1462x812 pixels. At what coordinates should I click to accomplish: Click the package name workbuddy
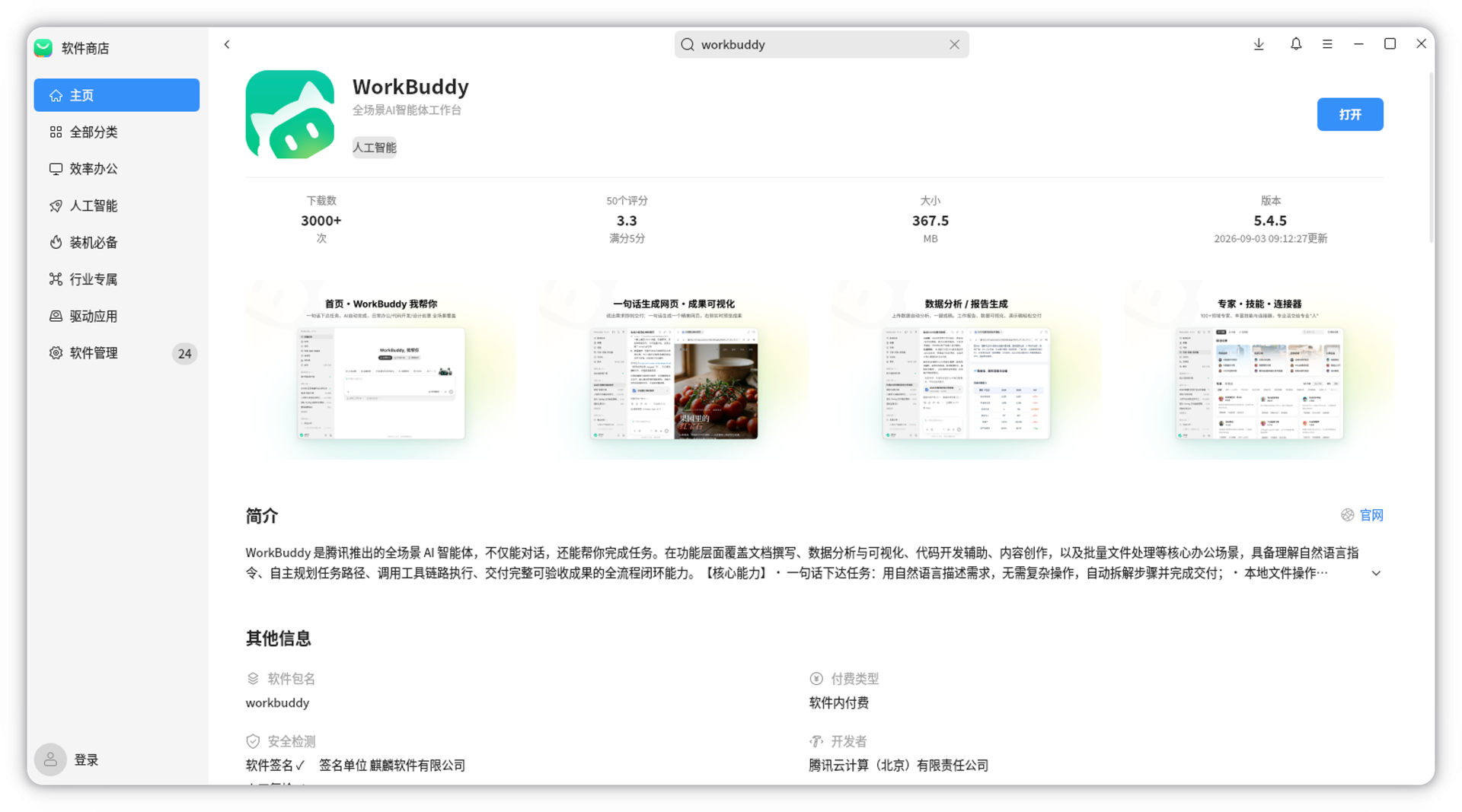click(277, 702)
